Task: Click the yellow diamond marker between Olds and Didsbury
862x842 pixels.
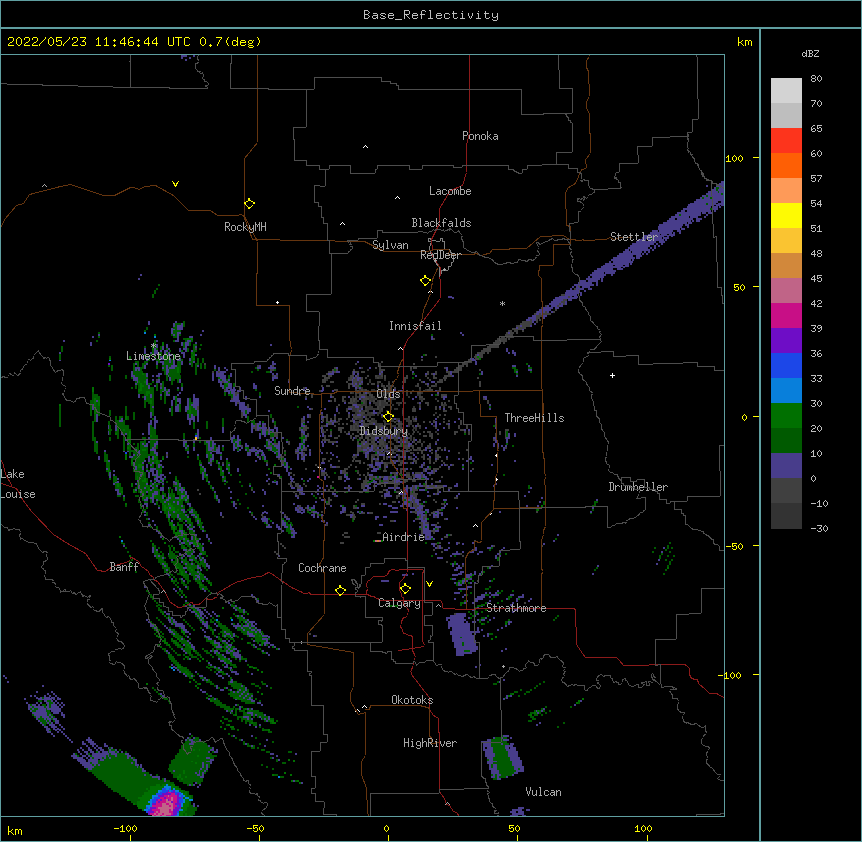Action: [x=388, y=416]
